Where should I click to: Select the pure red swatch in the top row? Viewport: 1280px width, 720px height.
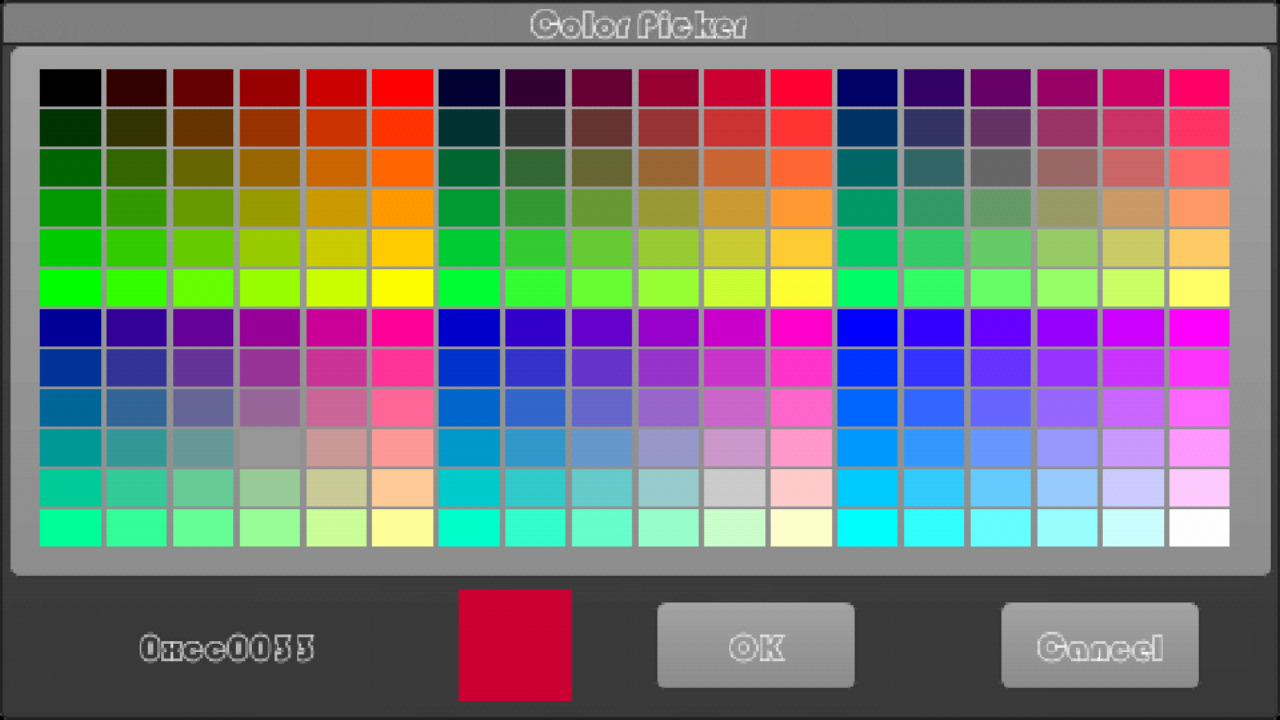(x=403, y=87)
